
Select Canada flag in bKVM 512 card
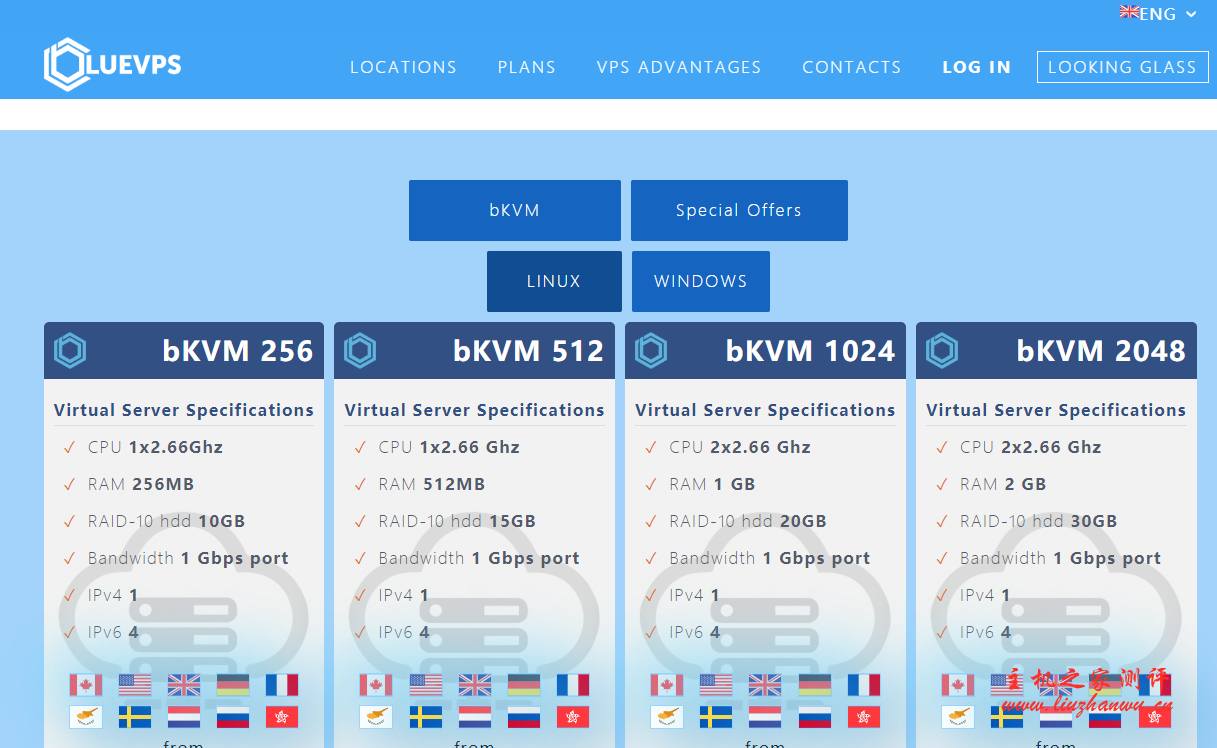coord(376,685)
